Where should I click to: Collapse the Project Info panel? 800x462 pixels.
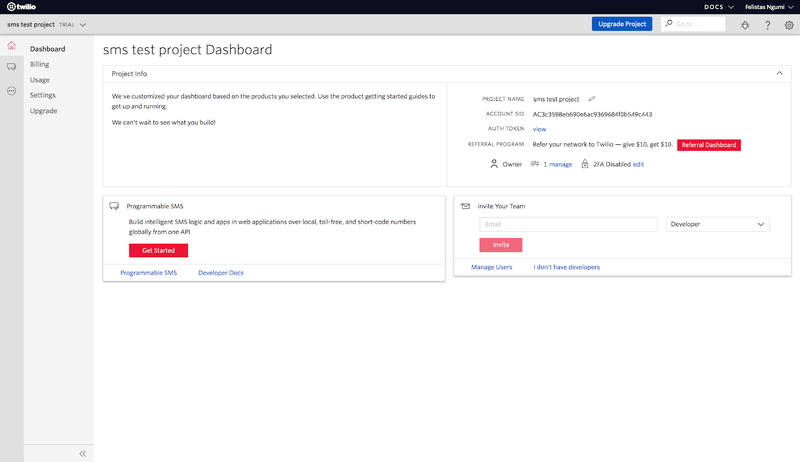[779, 73]
